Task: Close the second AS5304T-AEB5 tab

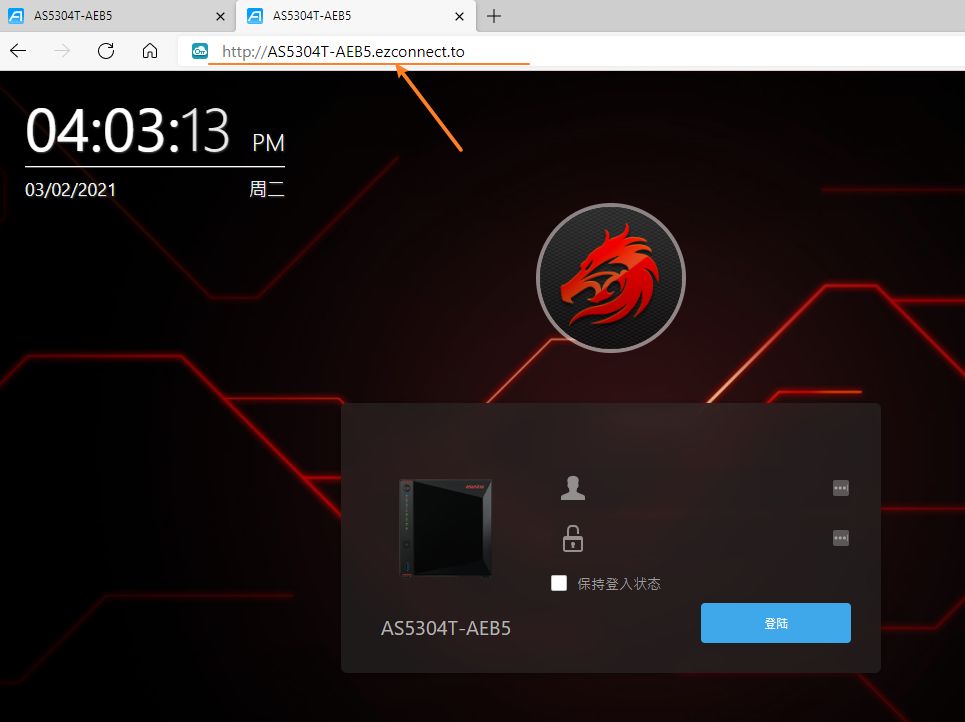Action: pos(459,17)
